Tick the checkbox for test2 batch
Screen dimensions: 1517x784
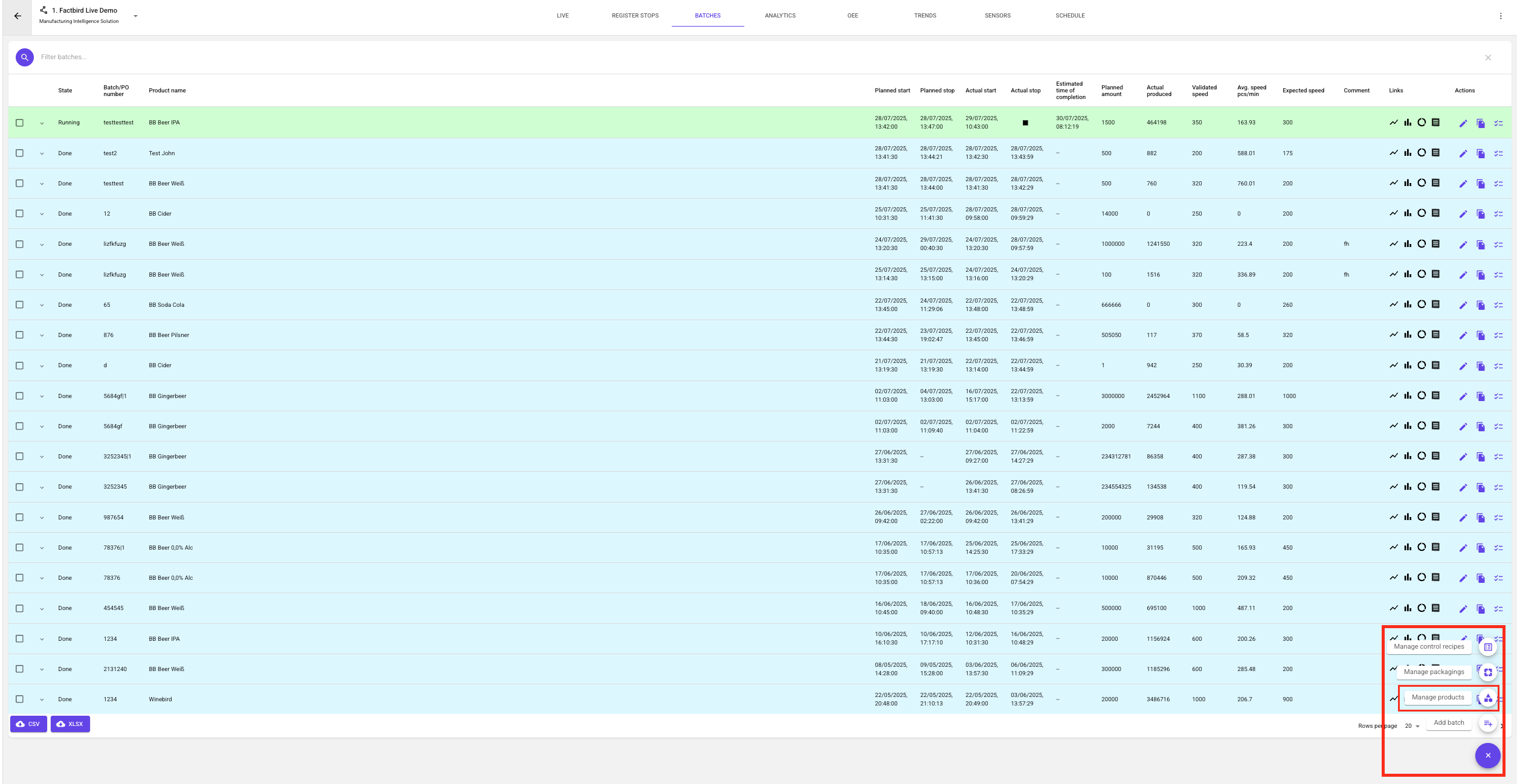tap(19, 153)
